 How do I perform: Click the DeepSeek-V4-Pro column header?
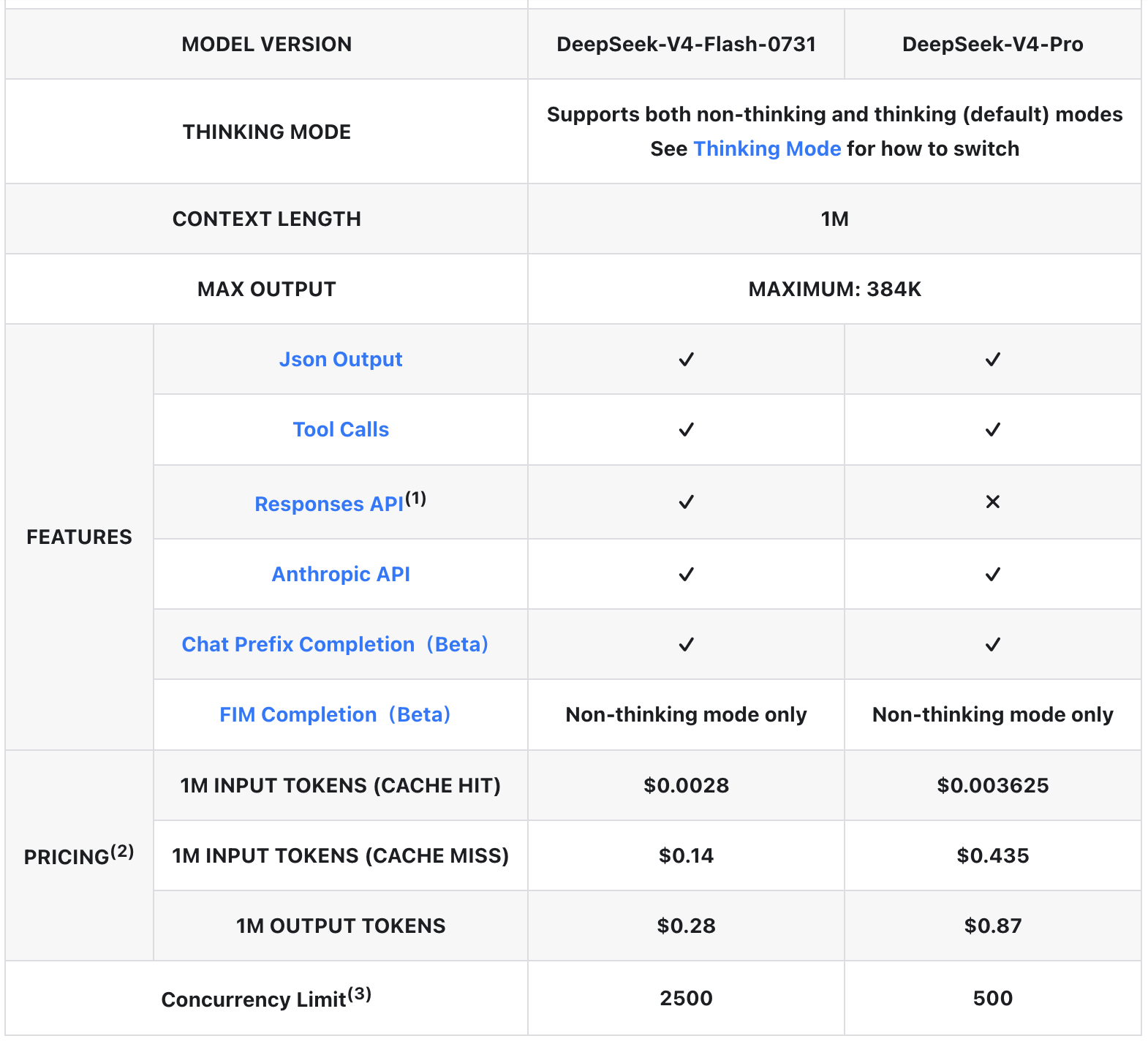[992, 44]
